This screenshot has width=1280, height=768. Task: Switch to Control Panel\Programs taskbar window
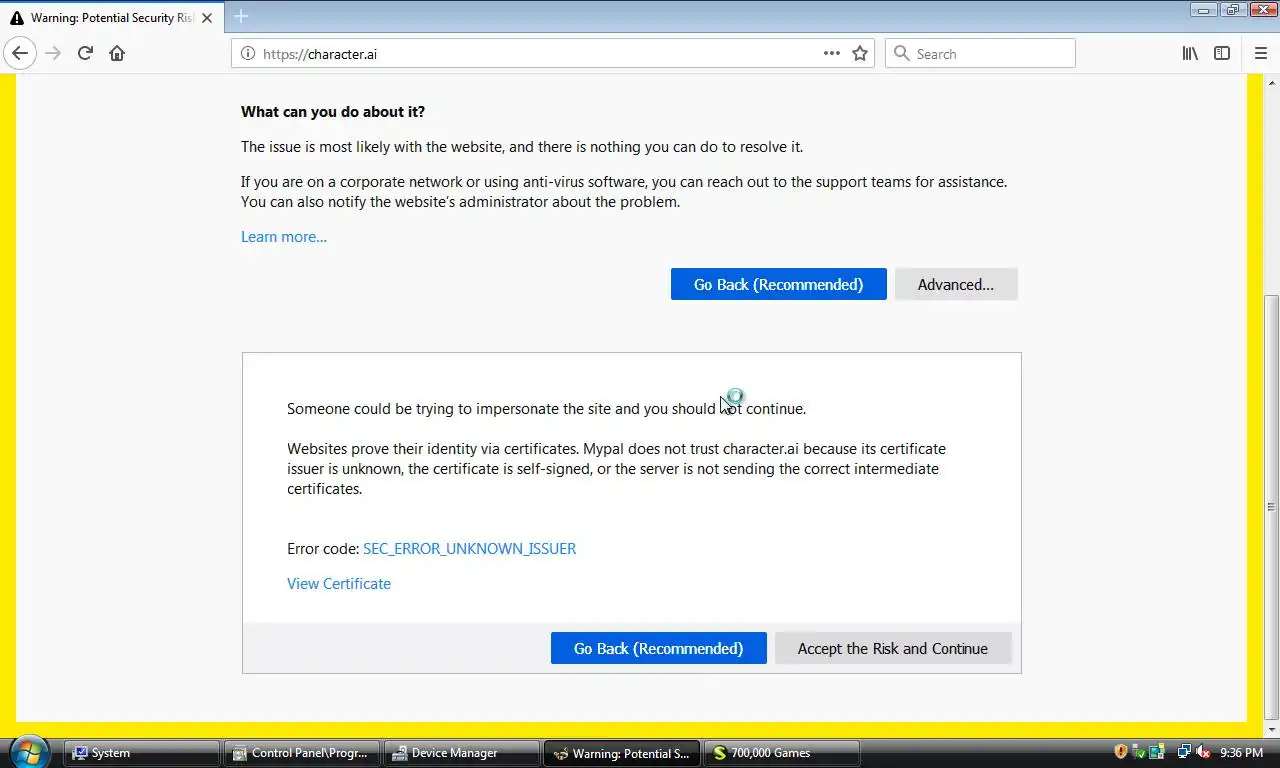coord(301,753)
